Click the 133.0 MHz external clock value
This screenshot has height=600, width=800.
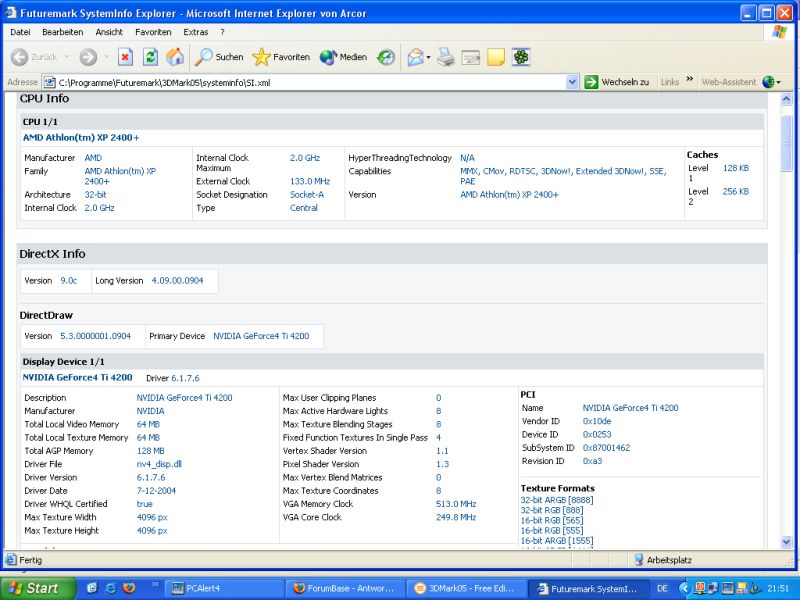tap(310, 181)
